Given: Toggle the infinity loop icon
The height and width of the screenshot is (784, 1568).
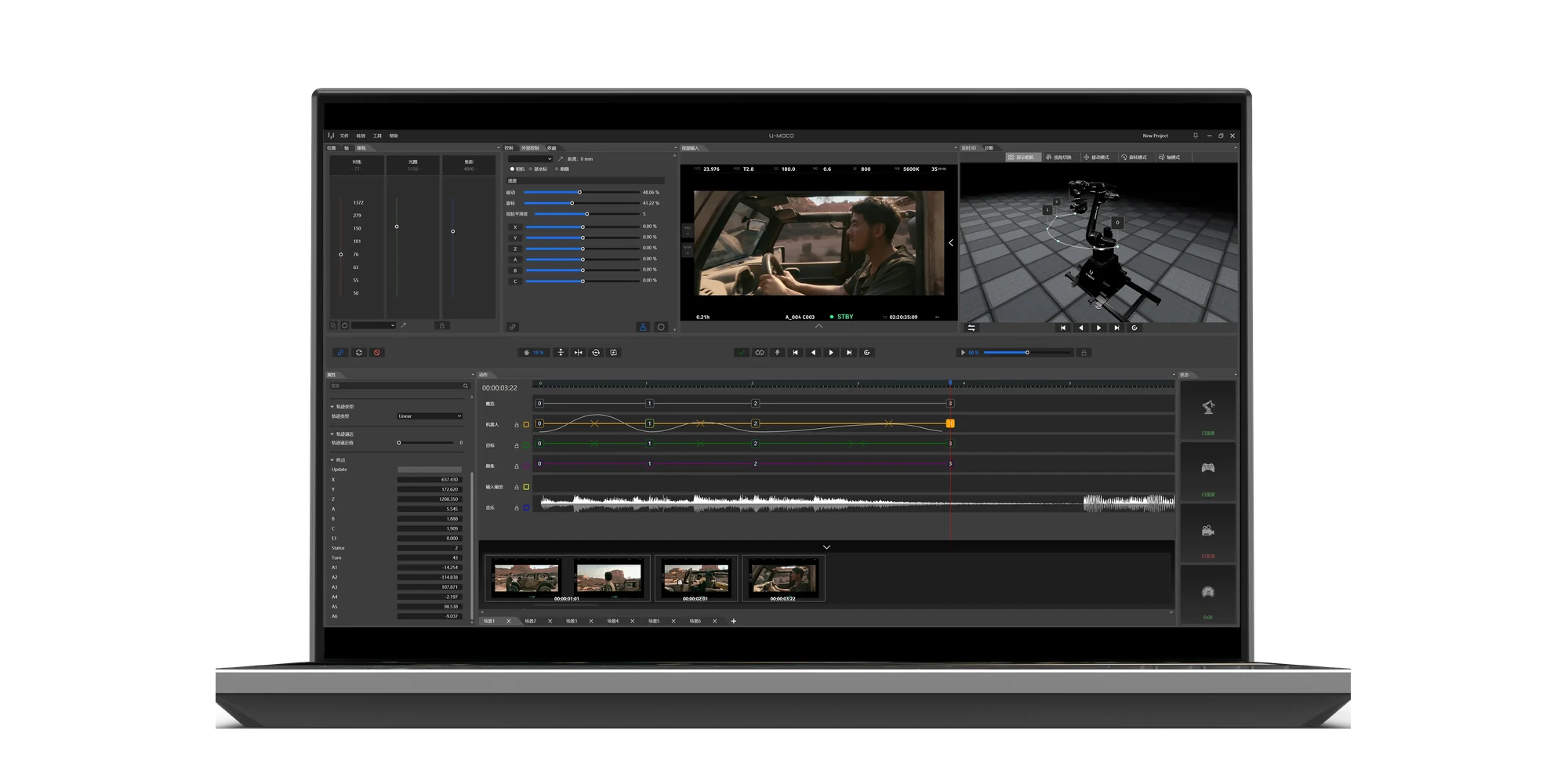Looking at the screenshot, I should click(x=760, y=353).
